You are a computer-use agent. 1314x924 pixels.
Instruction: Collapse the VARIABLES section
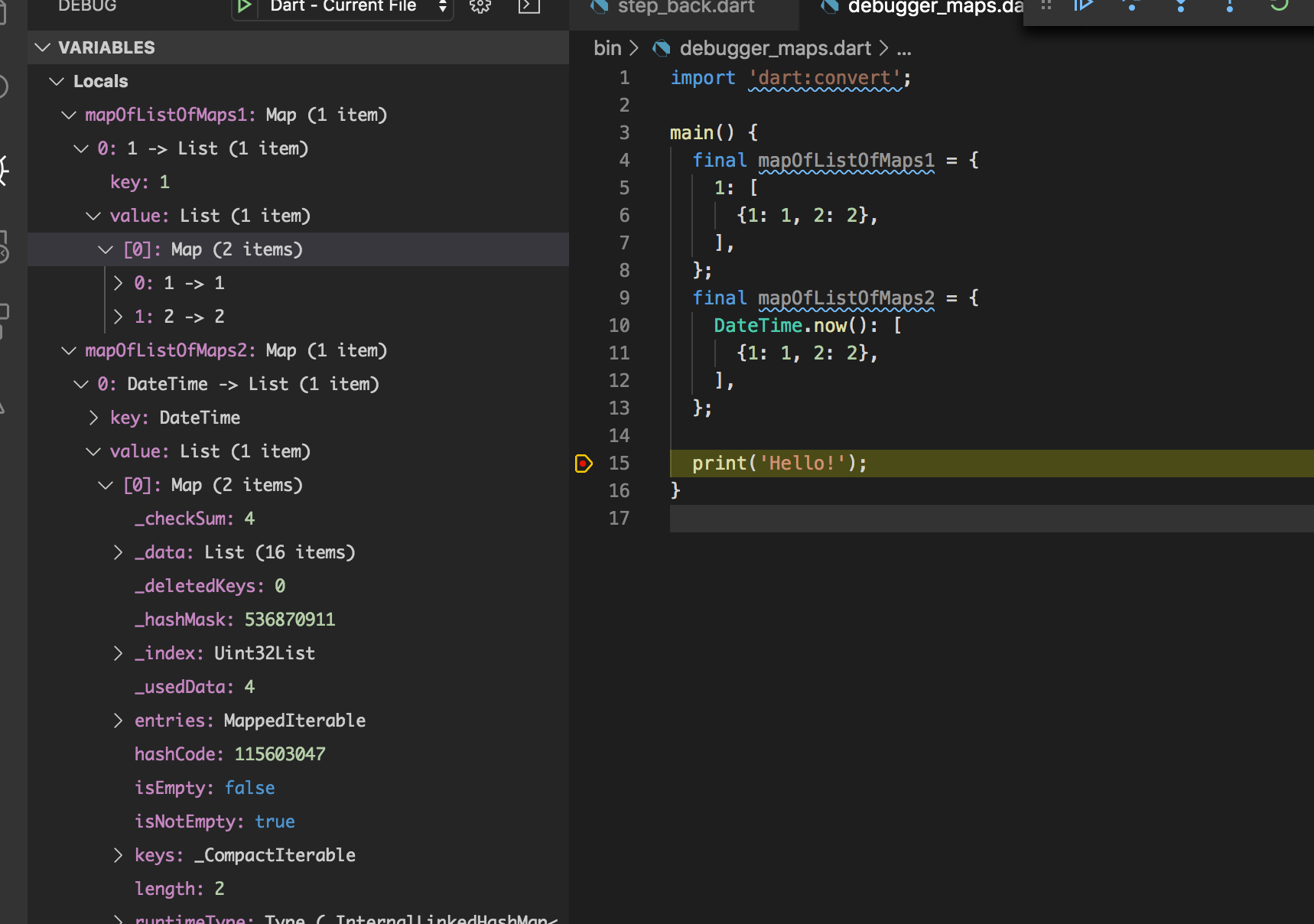[x=43, y=47]
